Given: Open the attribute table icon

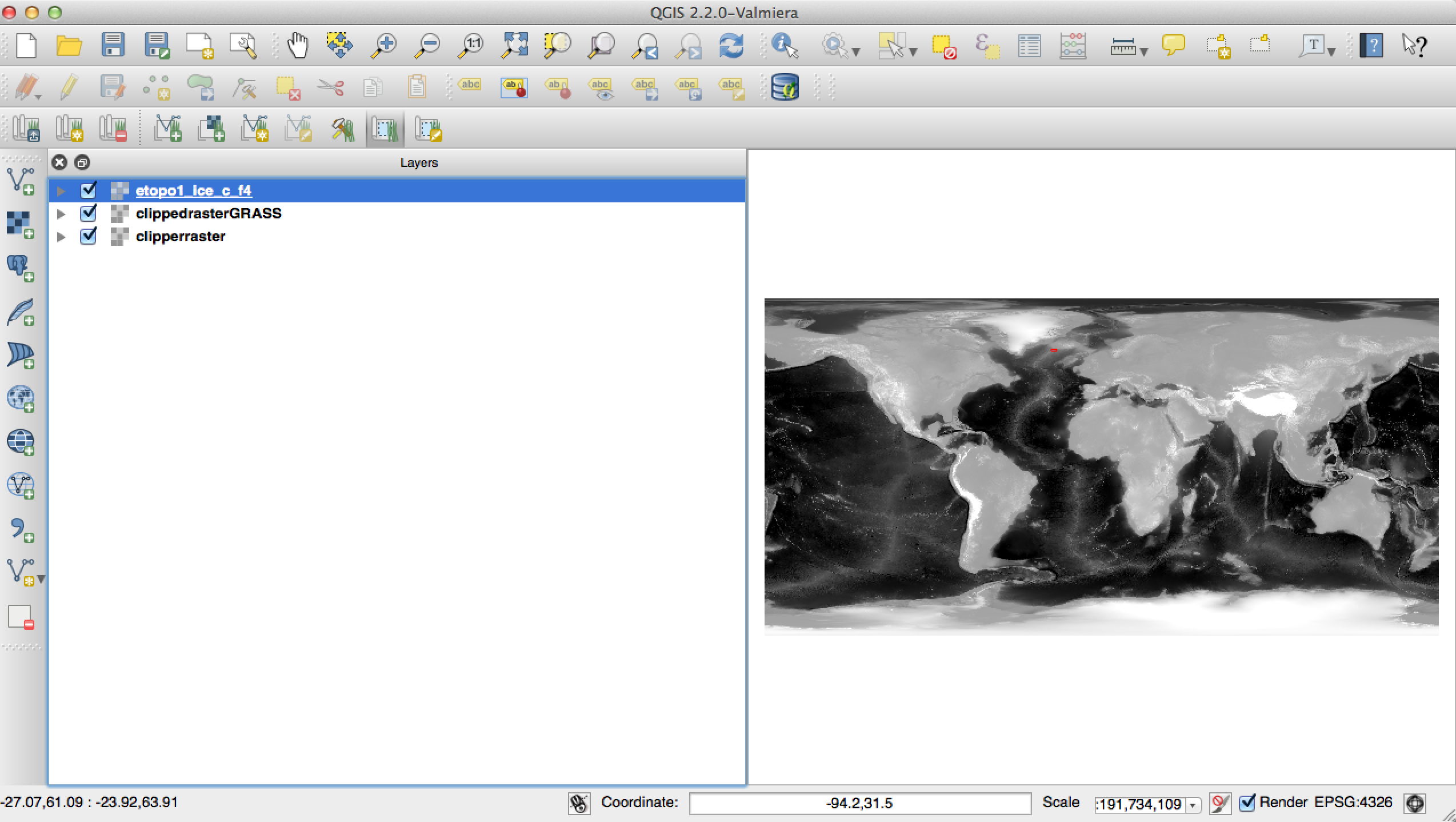Looking at the screenshot, I should pyautogui.click(x=1029, y=46).
